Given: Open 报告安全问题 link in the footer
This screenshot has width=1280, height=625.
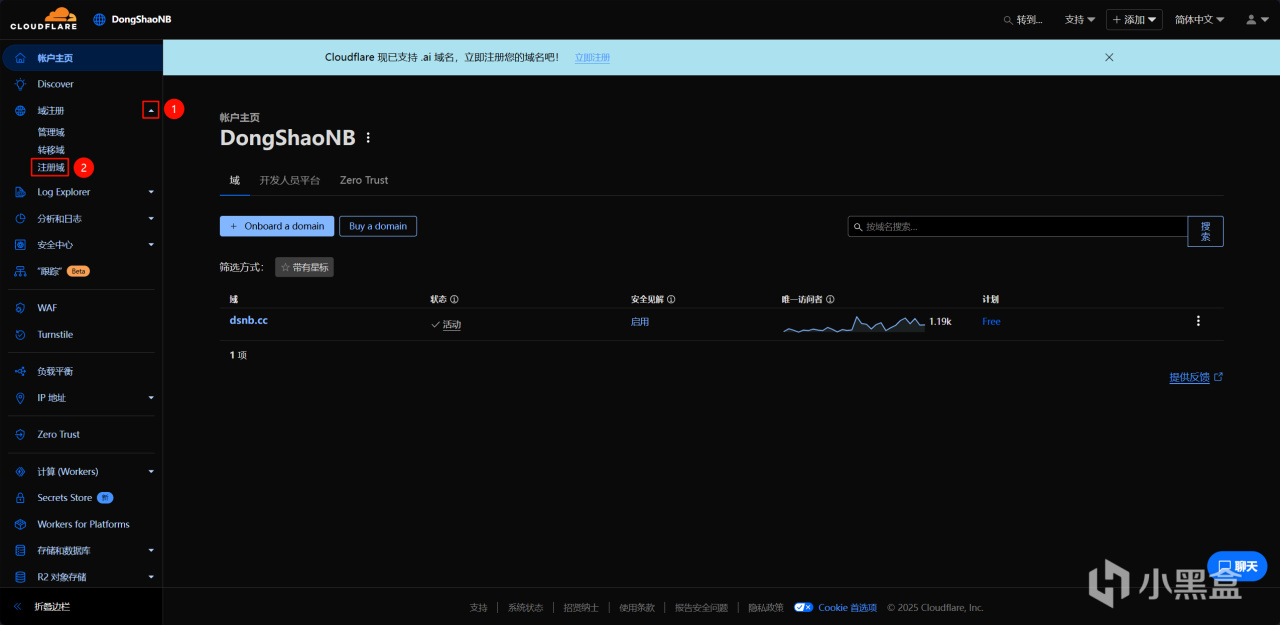Looking at the screenshot, I should (702, 607).
